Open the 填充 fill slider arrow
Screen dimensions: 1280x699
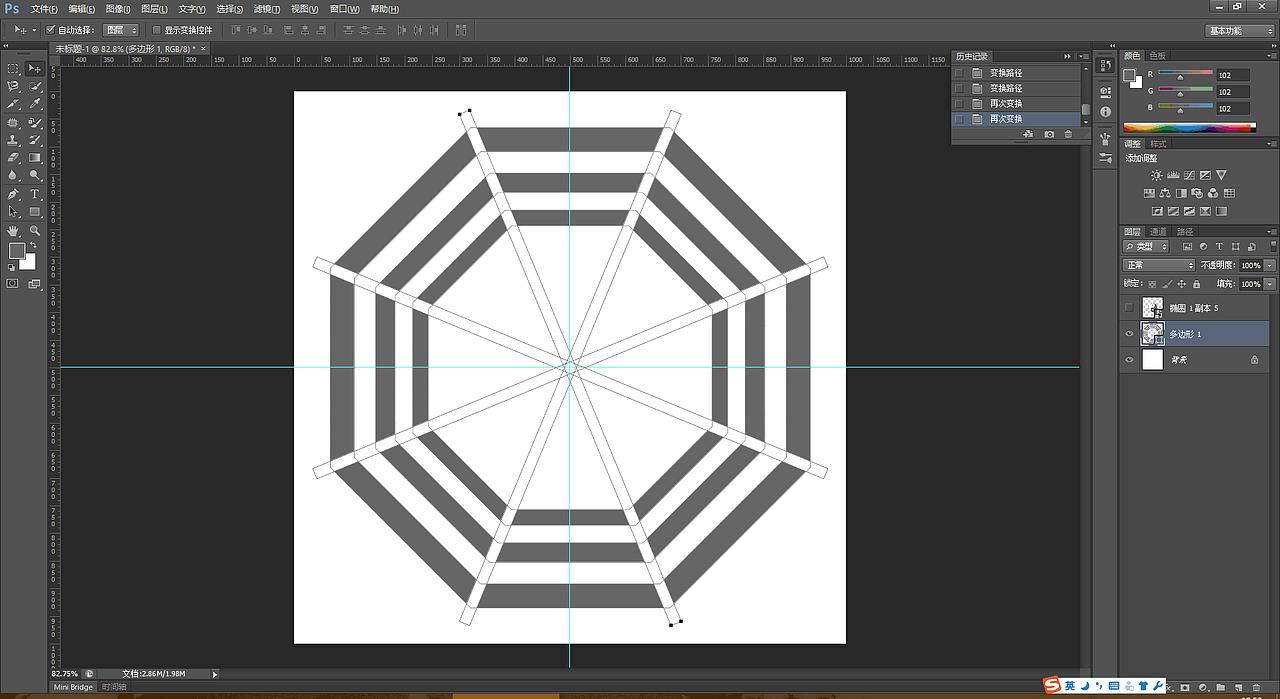[1270, 284]
